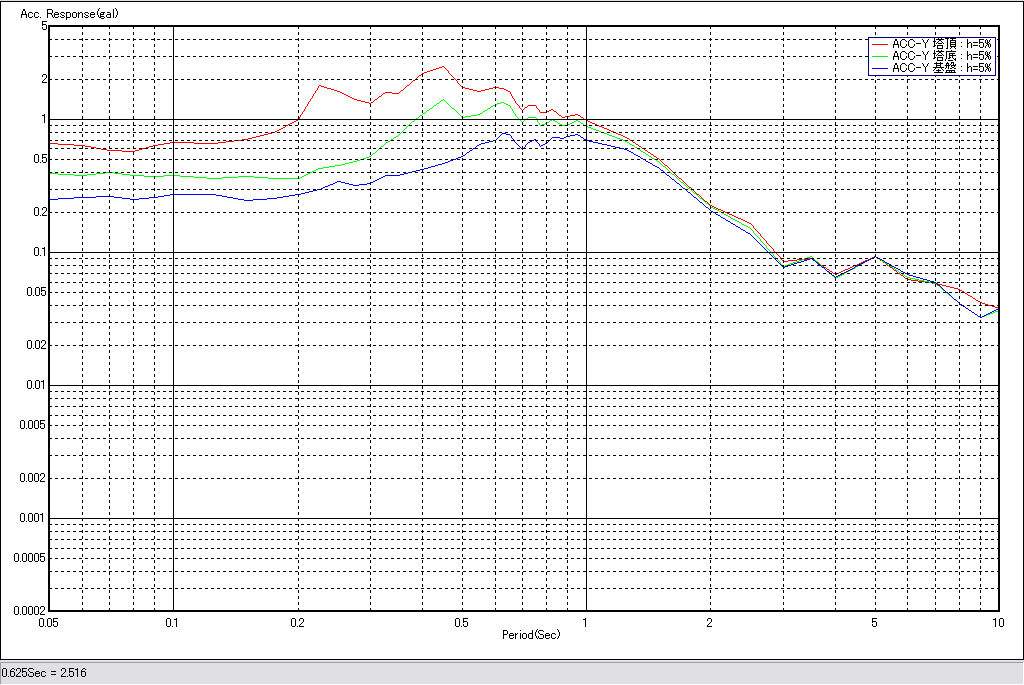The height and width of the screenshot is (685, 1024).
Task: Click the 0.002 label on the vertical axis
Action: (30, 478)
